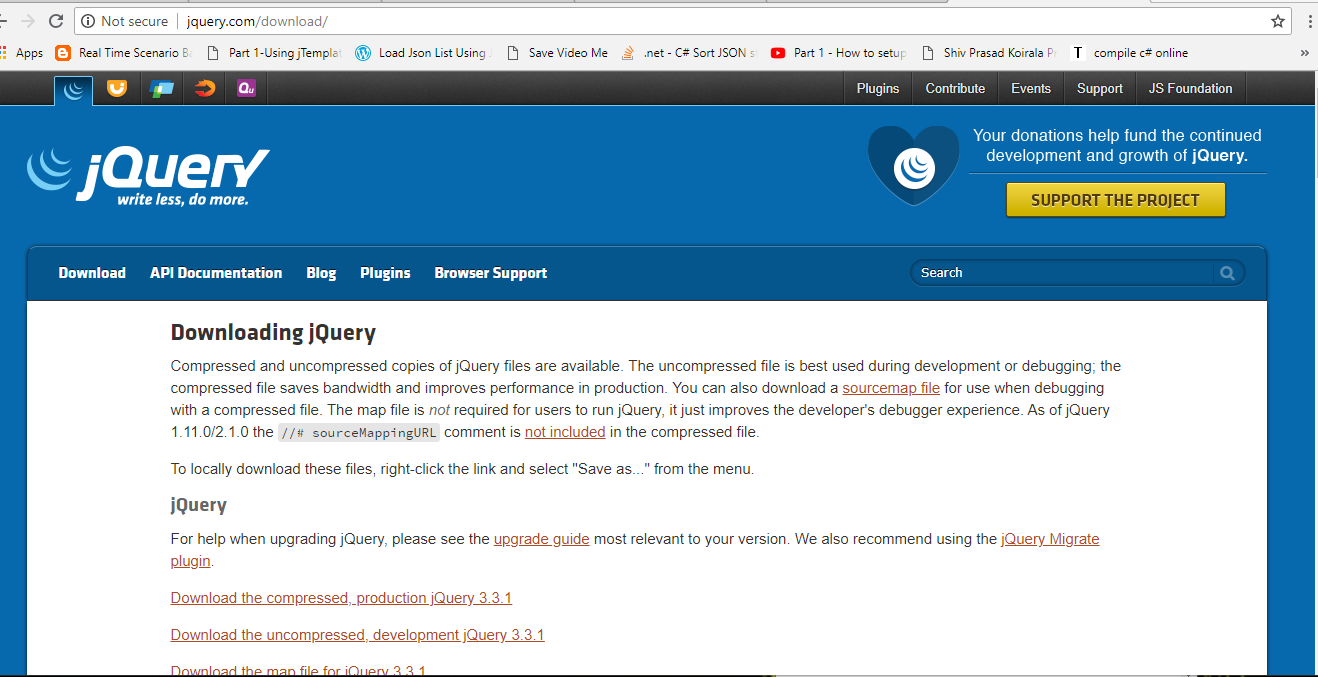Expand the bookmarks overflow chevron

point(1304,53)
